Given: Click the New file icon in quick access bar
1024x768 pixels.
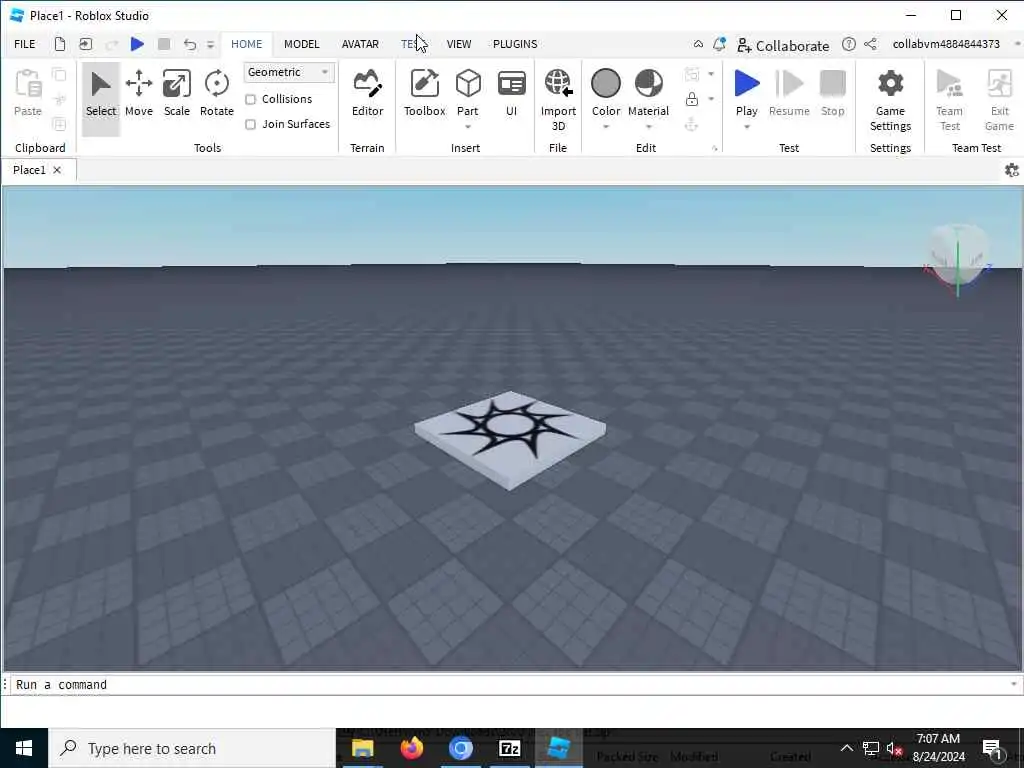Looking at the screenshot, I should click(x=59, y=44).
